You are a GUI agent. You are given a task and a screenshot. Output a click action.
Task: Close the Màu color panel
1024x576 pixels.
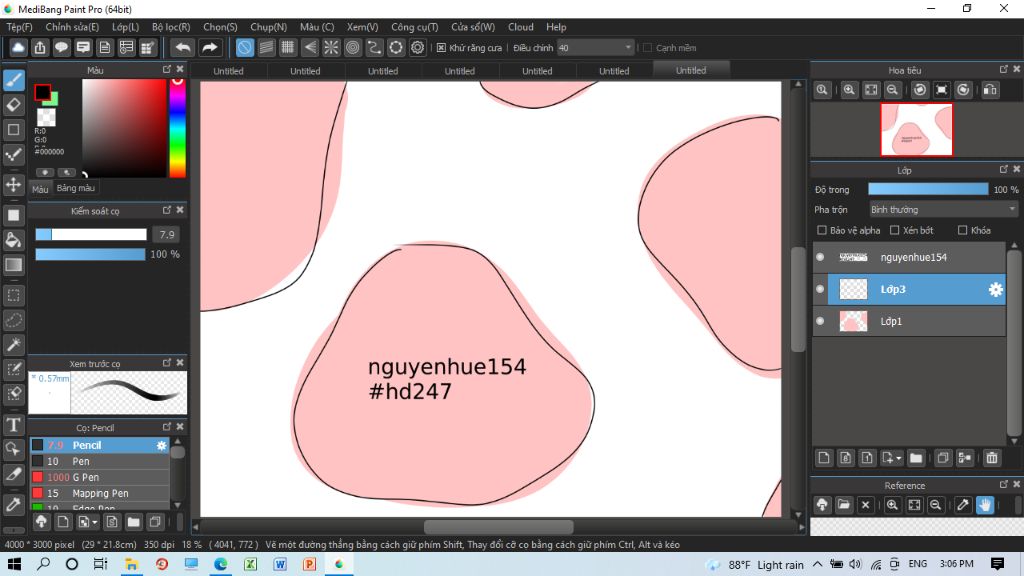pyautogui.click(x=180, y=69)
